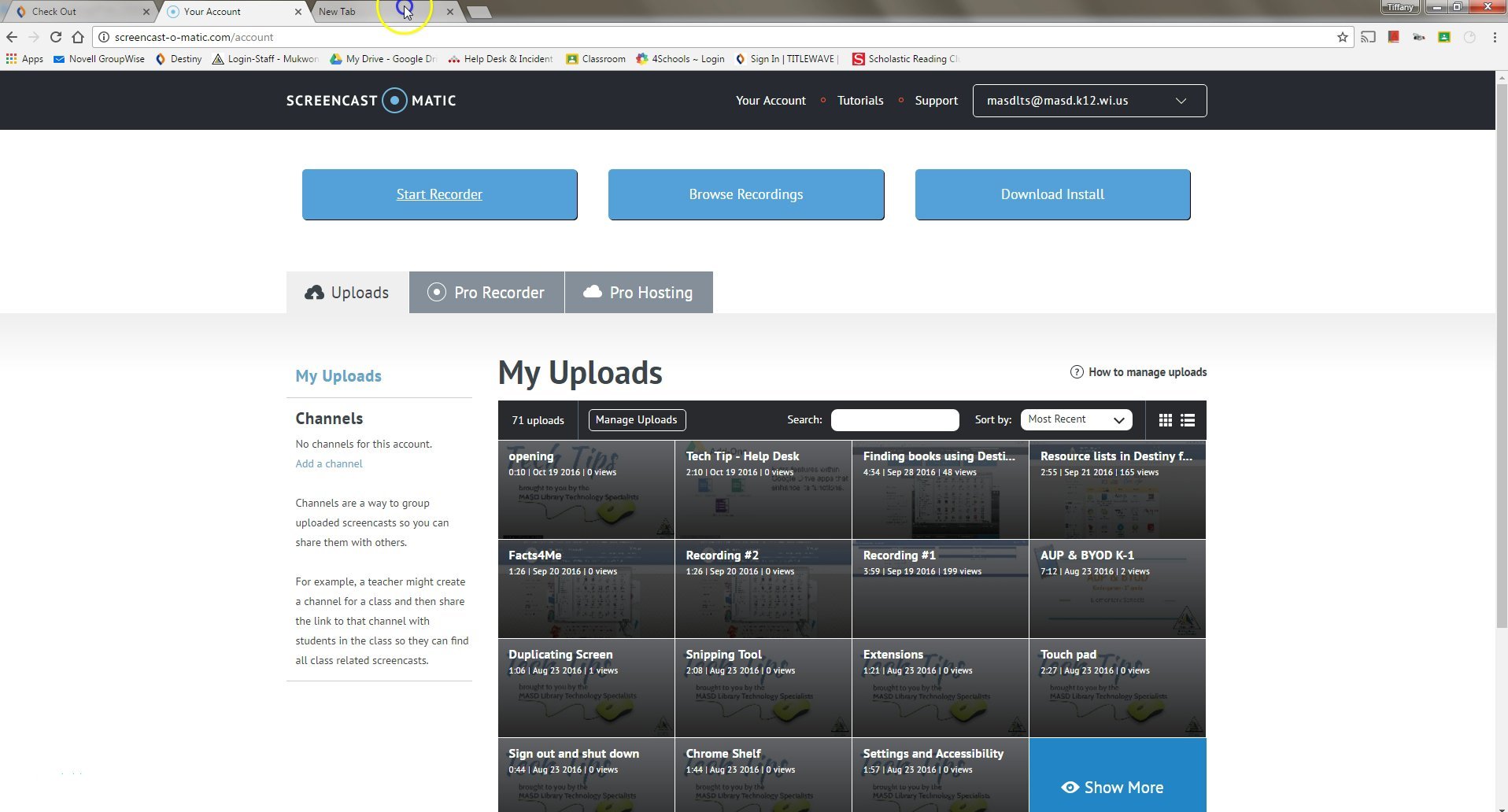Open the My Drive Google Drive bookmark
The height and width of the screenshot is (812, 1508).
[383, 59]
